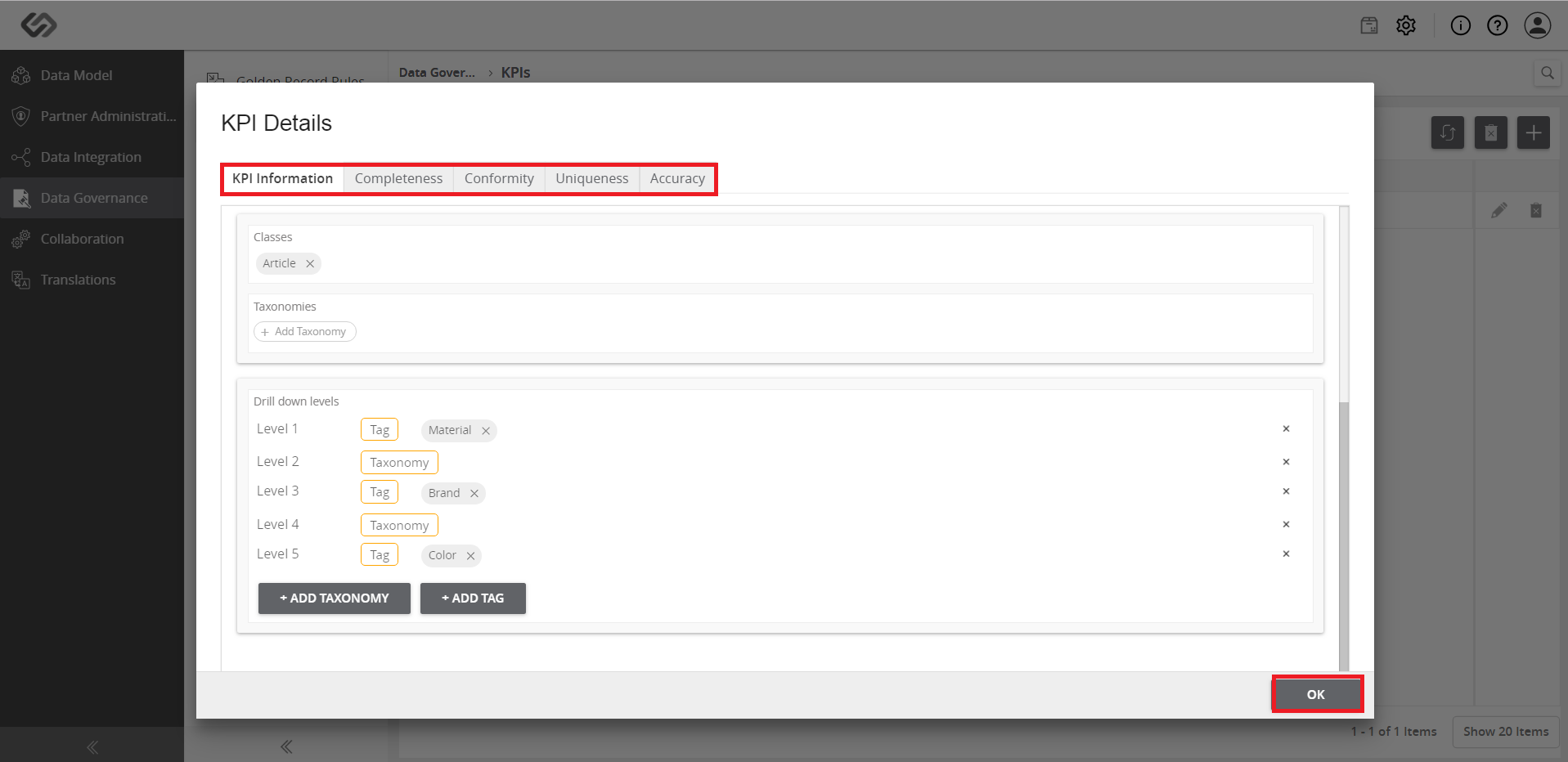Switch to the Accuracy tab
This screenshot has width=1568, height=762.
click(x=677, y=178)
